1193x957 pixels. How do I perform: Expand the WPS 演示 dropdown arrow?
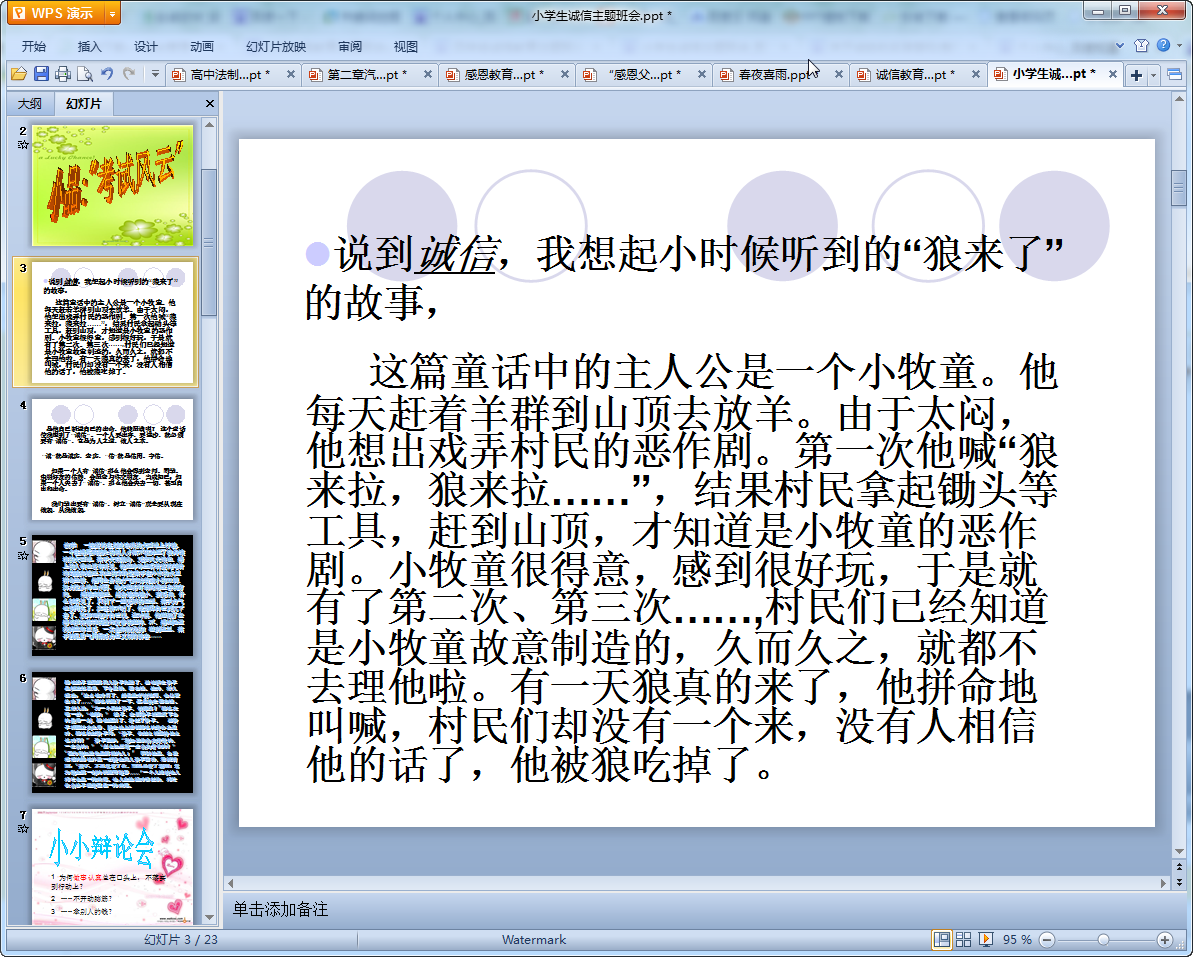[x=113, y=13]
